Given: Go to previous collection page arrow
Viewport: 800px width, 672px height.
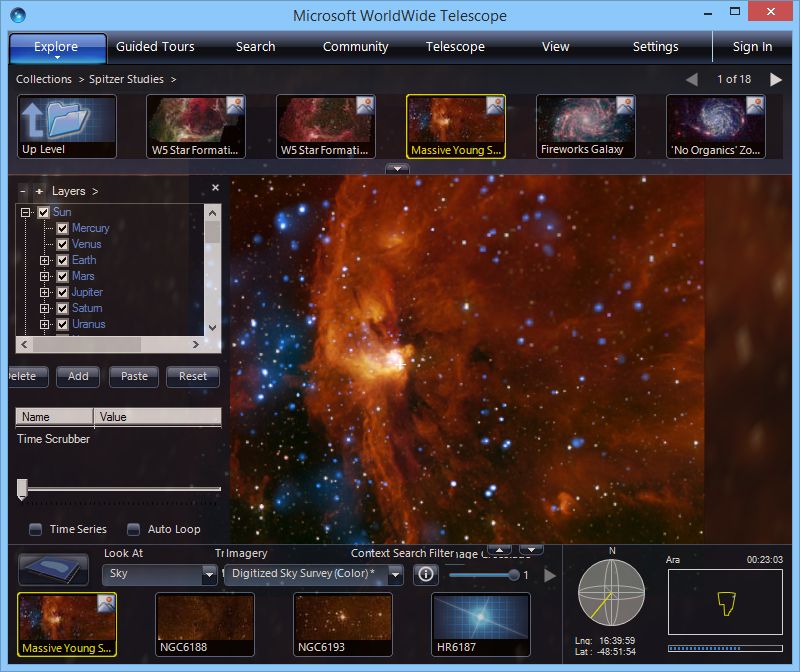Looking at the screenshot, I should [x=692, y=79].
